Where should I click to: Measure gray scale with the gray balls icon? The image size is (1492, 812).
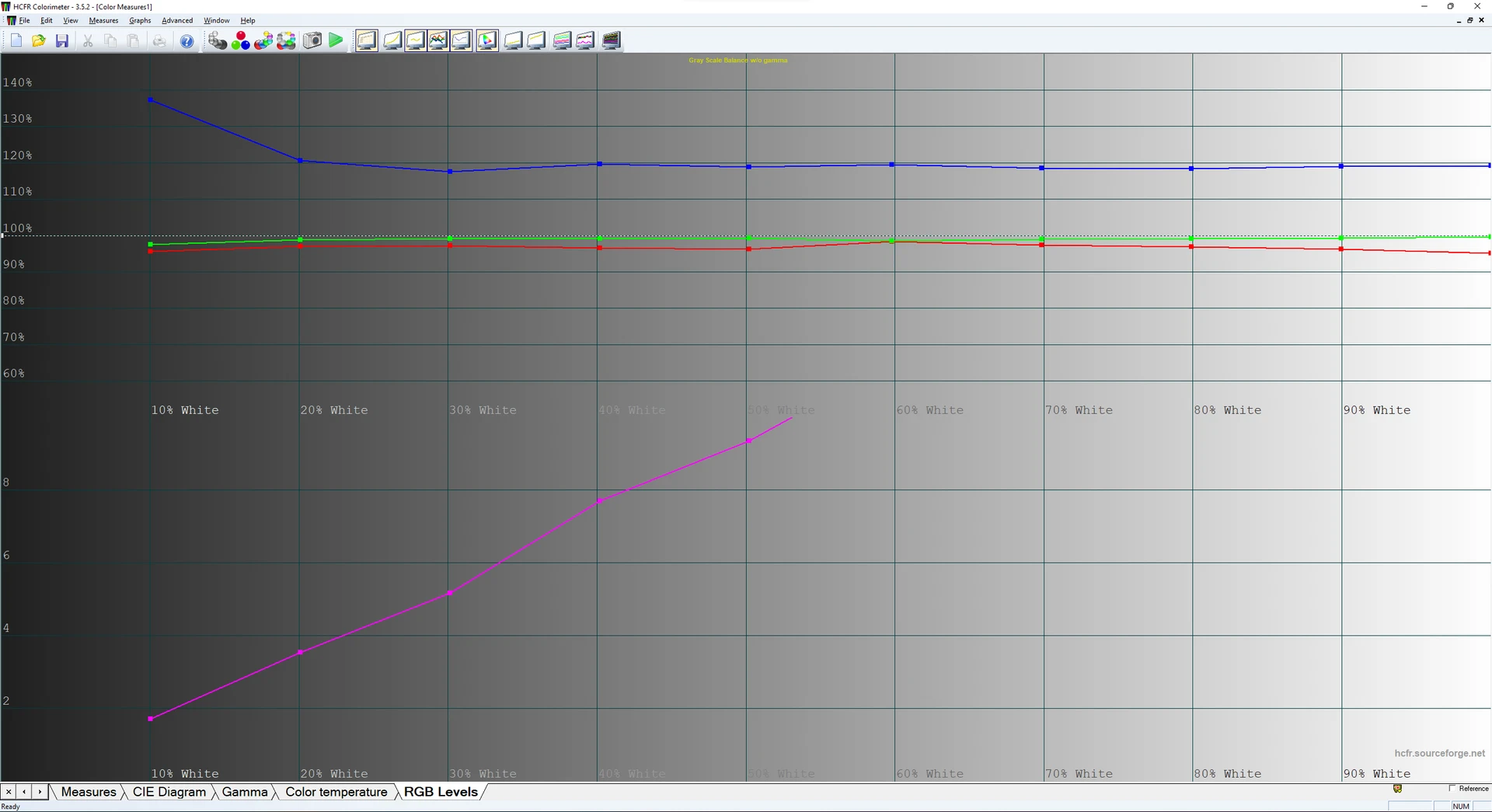218,40
